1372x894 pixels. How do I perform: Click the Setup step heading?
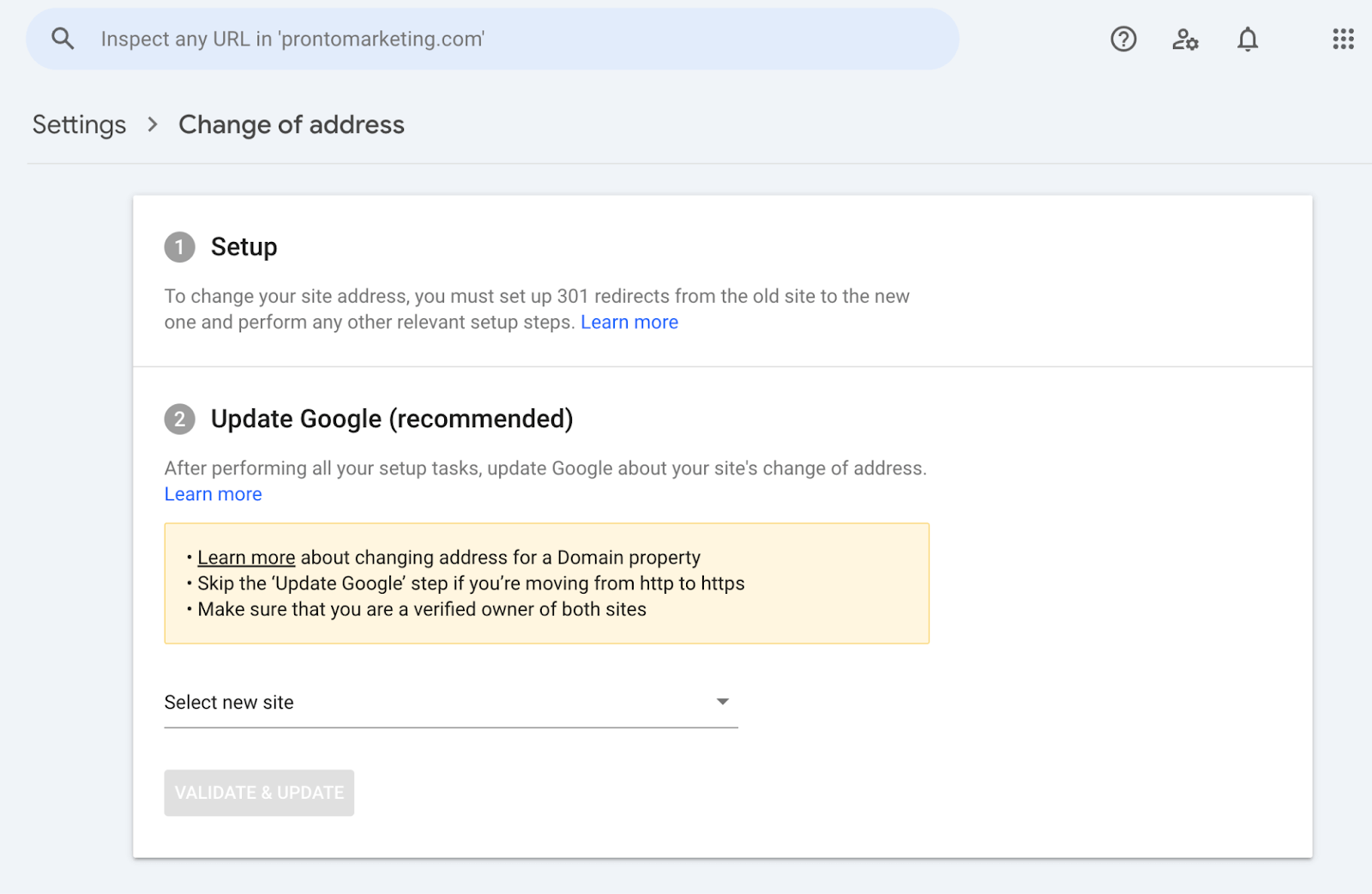point(244,247)
